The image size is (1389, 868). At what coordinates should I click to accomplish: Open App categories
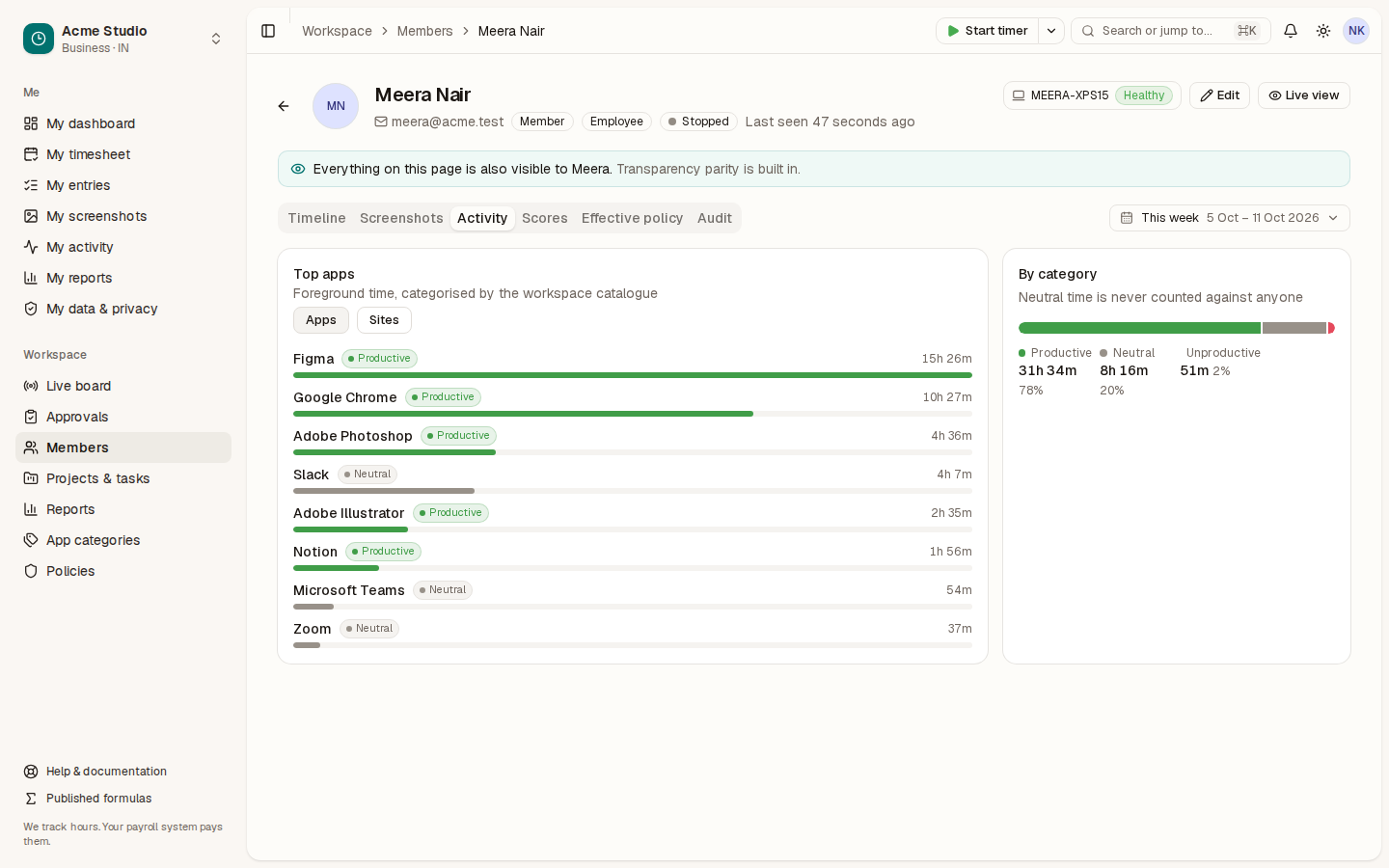point(123,540)
